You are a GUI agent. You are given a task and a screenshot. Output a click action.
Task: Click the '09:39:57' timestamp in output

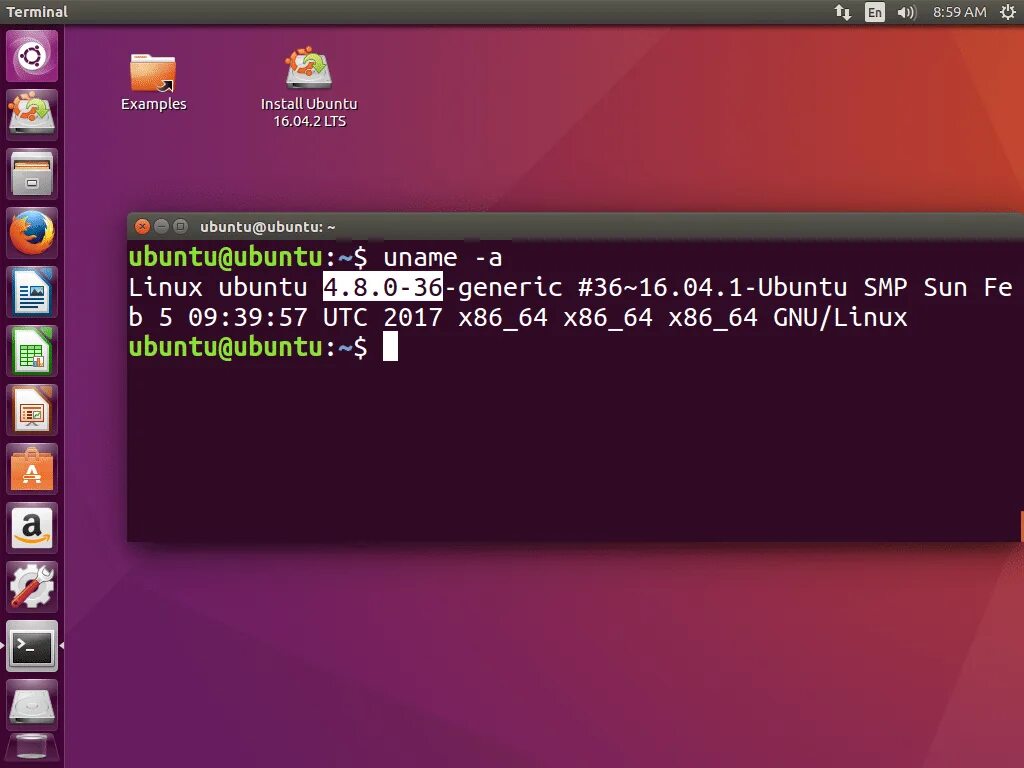point(248,317)
